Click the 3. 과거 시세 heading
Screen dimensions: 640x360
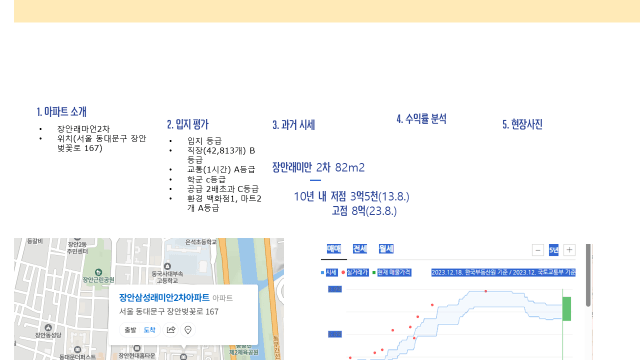tap(293, 125)
